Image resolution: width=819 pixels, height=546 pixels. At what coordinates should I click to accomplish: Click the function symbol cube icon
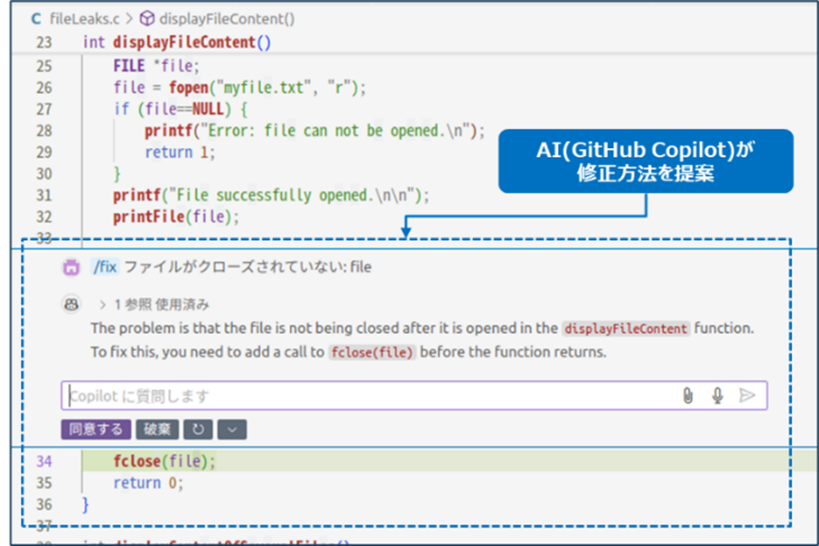[147, 19]
